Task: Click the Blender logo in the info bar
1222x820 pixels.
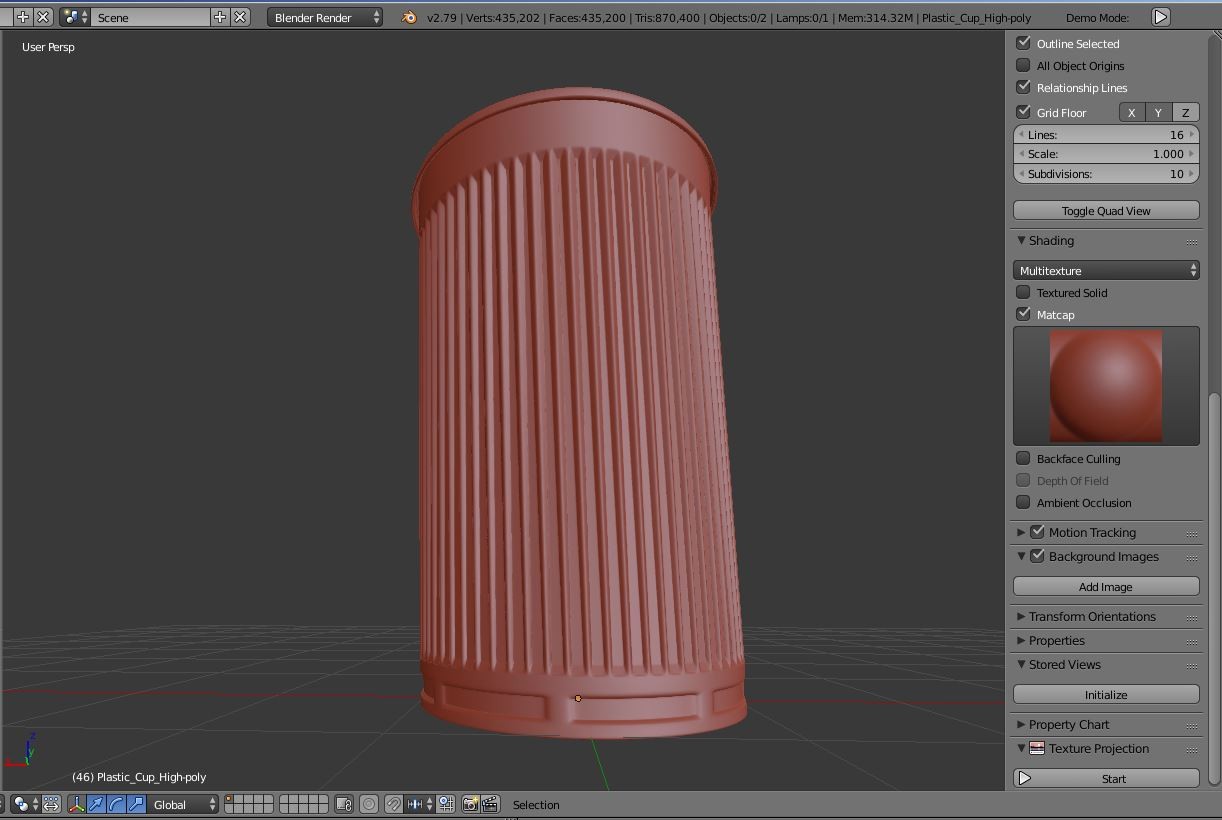Action: tap(407, 17)
